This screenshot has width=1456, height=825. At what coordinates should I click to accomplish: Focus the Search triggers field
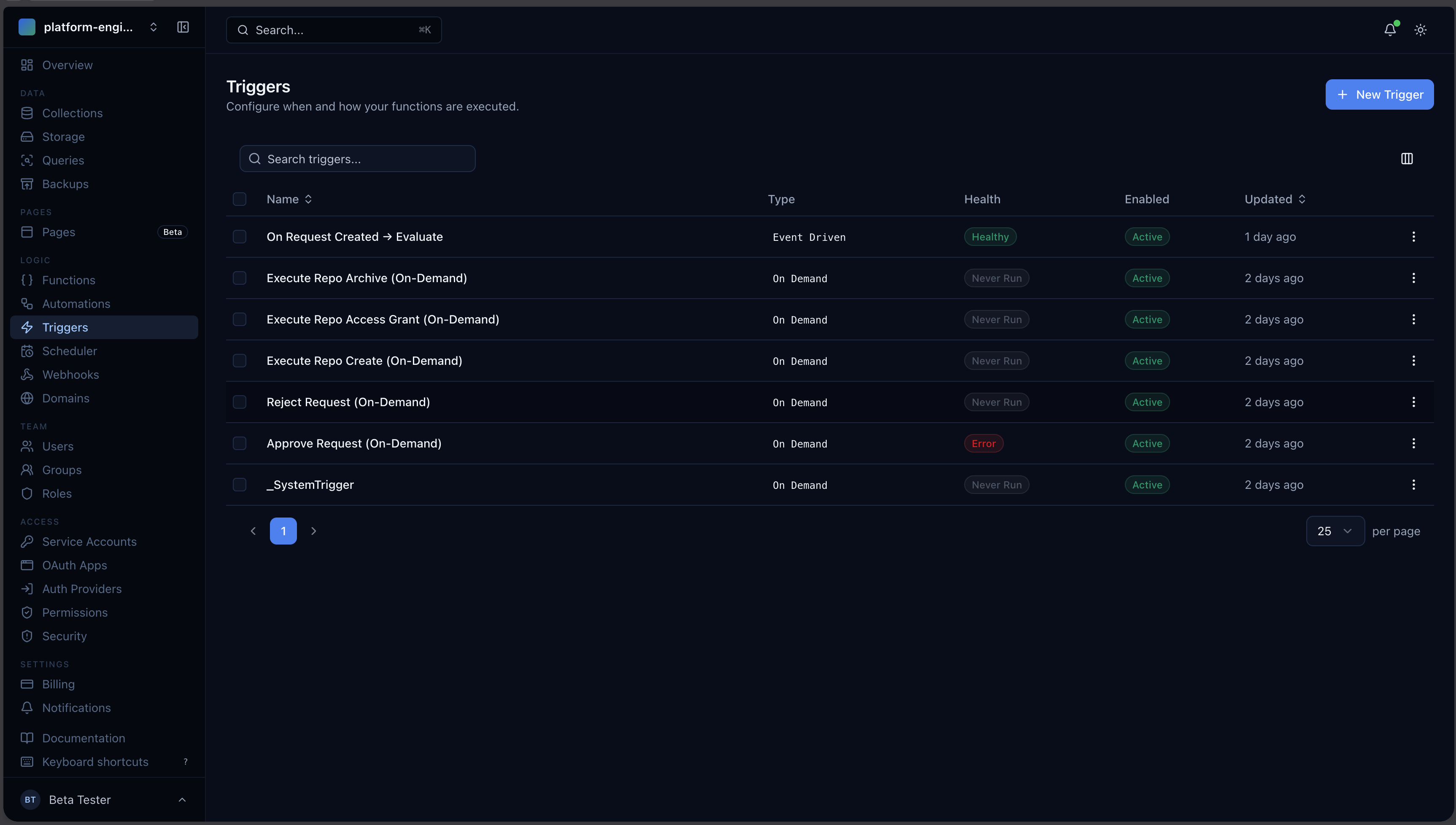pyautogui.click(x=358, y=159)
